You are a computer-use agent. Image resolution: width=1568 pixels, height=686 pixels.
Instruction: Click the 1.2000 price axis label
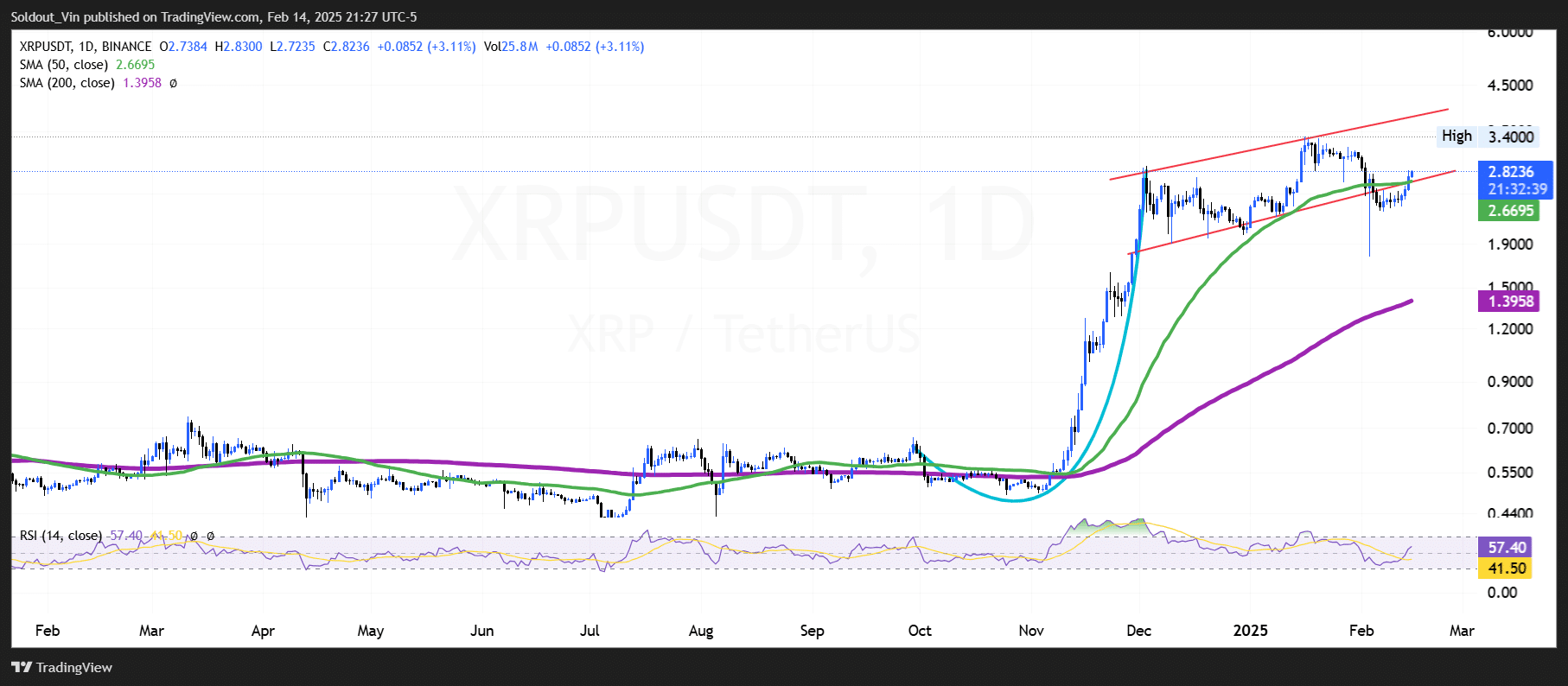click(x=1510, y=329)
